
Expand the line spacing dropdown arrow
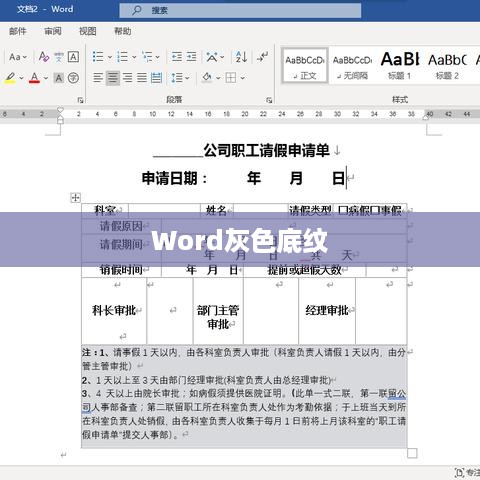187,78
